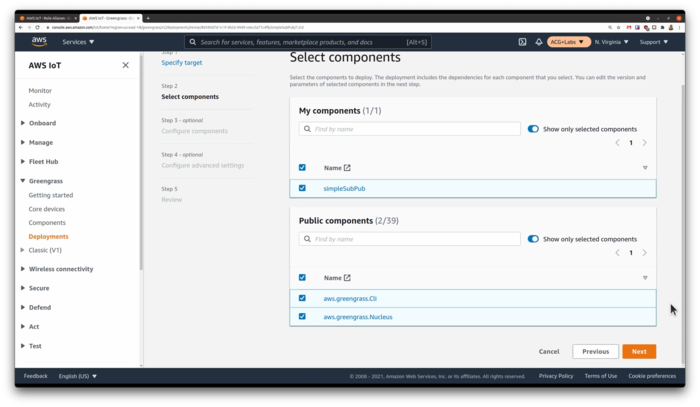Open external link icon next to My components Name
The width and height of the screenshot is (700, 407).
347,168
